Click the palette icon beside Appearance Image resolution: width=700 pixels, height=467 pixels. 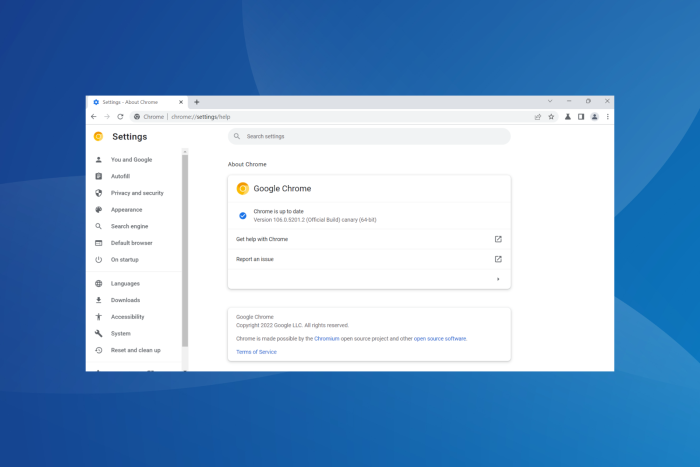pos(99,209)
